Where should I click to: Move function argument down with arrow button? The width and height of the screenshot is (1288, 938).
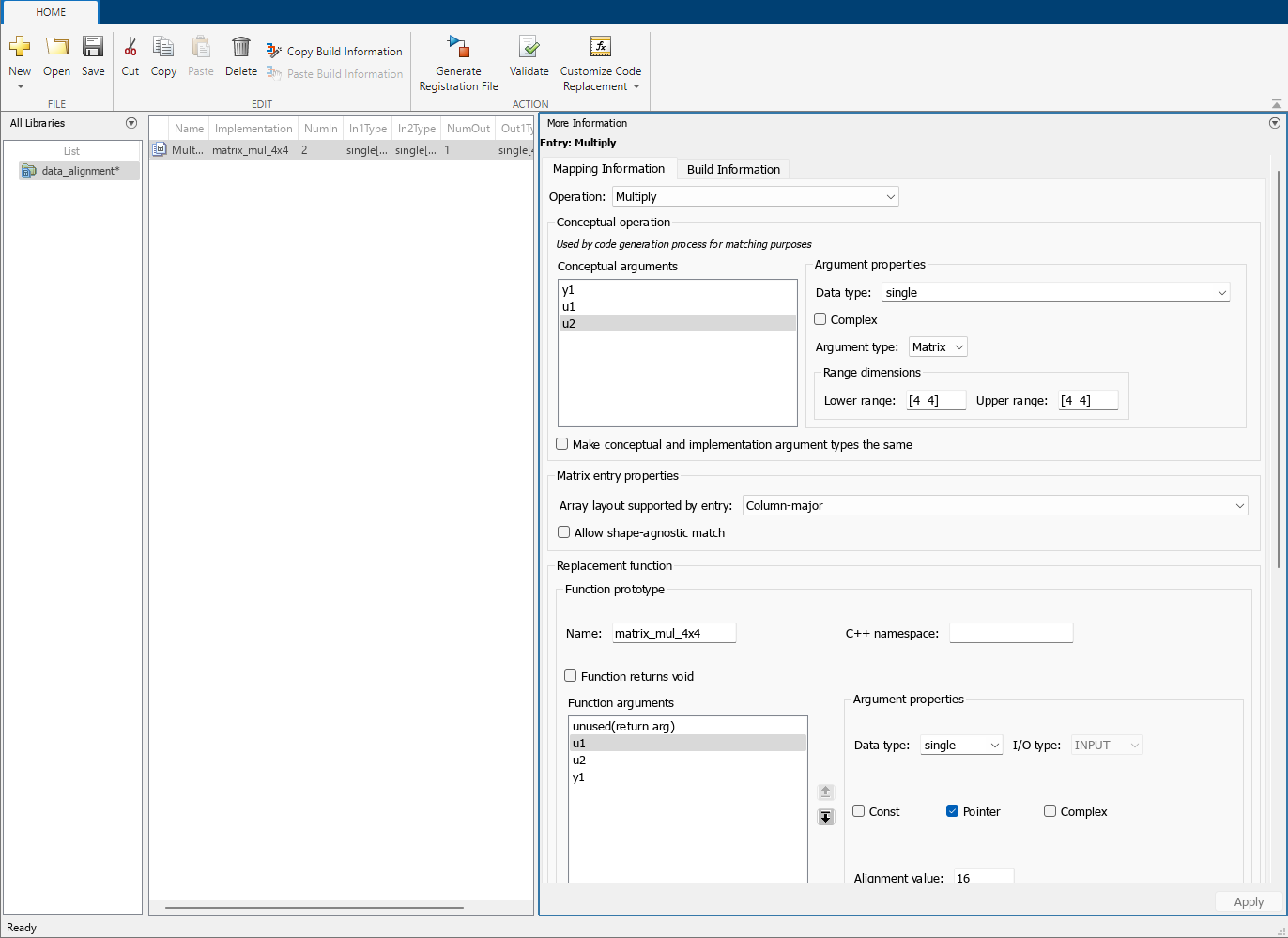[x=826, y=817]
